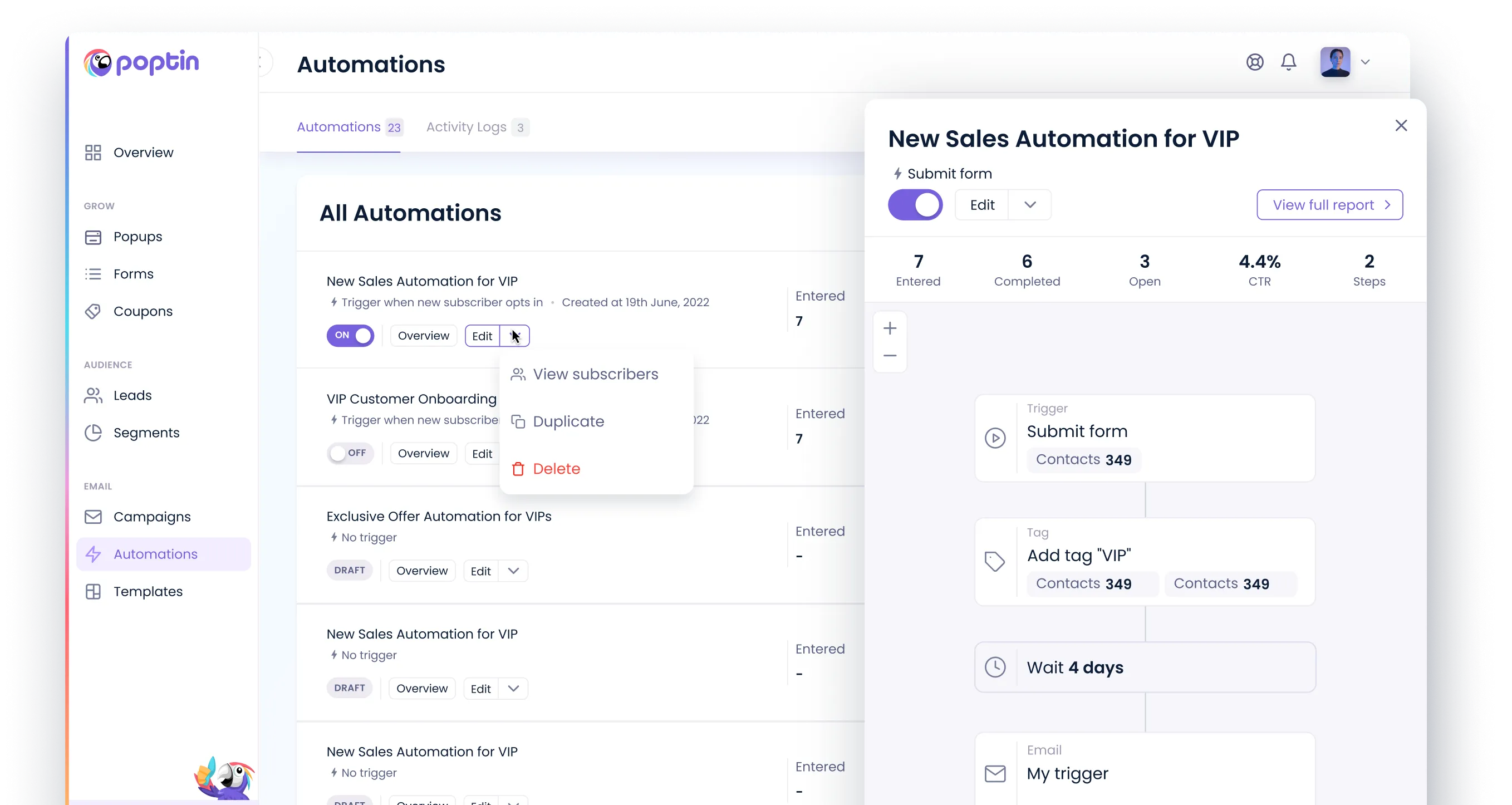Click the Segments pie icon

coord(93,433)
